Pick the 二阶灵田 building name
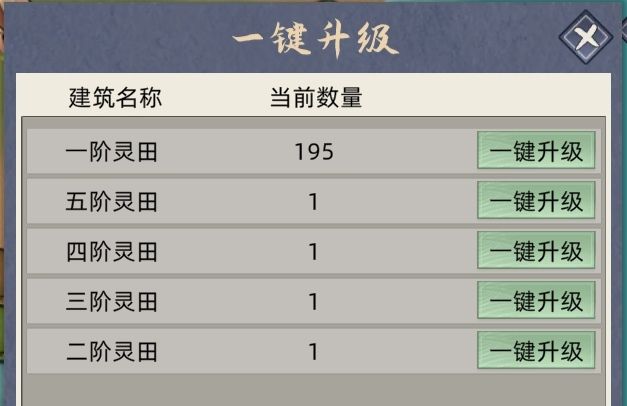The height and width of the screenshot is (406, 627). tap(112, 352)
